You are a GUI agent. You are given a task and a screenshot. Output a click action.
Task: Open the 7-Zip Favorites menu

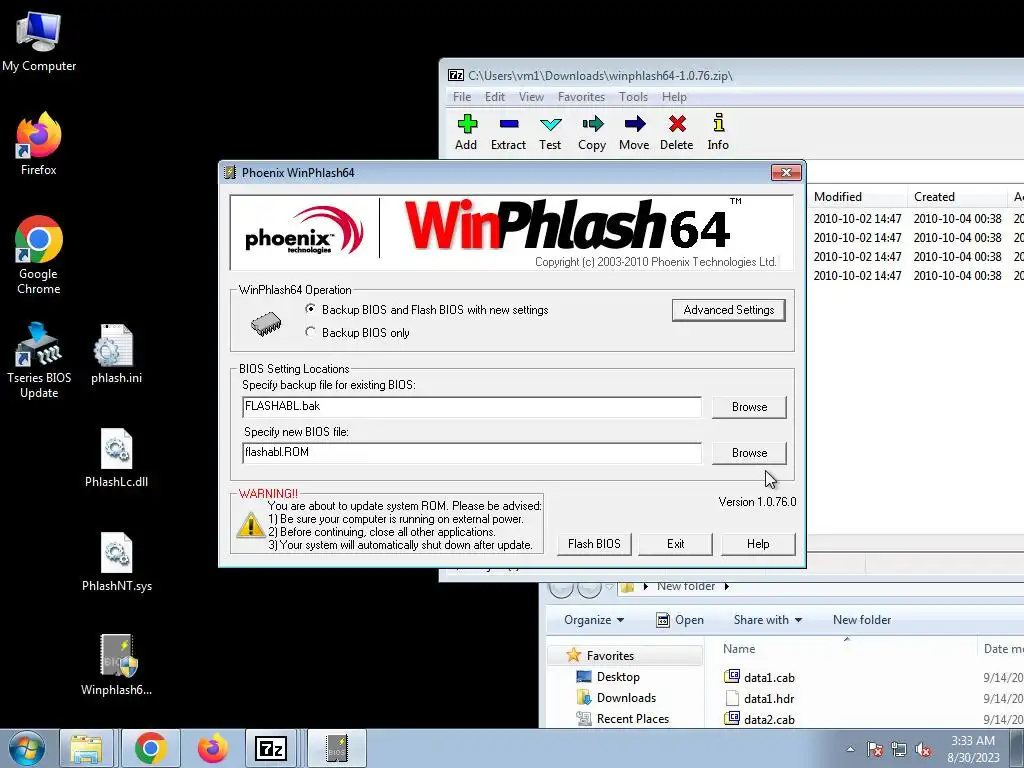pos(581,97)
